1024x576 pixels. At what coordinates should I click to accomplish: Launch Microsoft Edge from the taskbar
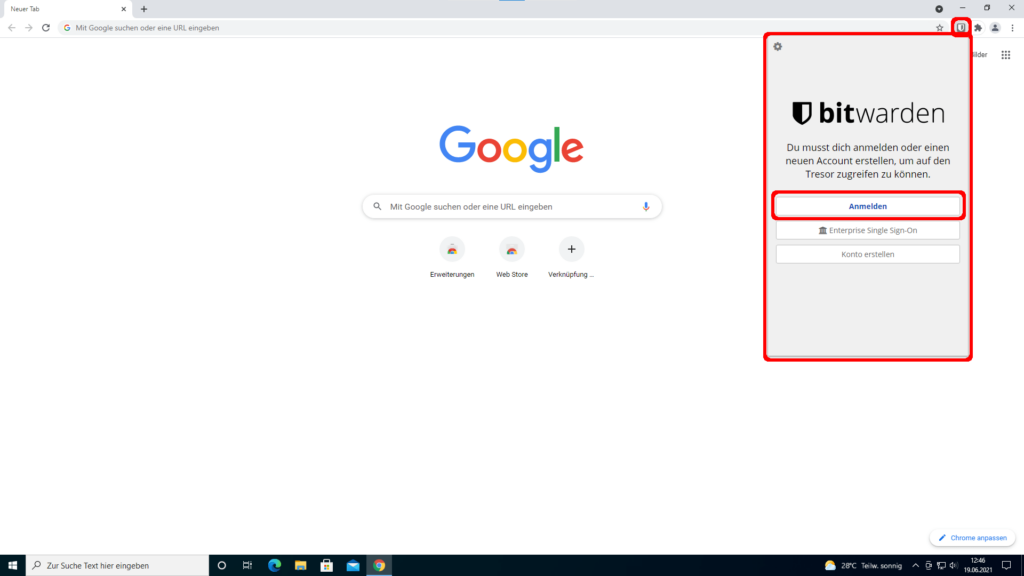point(274,566)
